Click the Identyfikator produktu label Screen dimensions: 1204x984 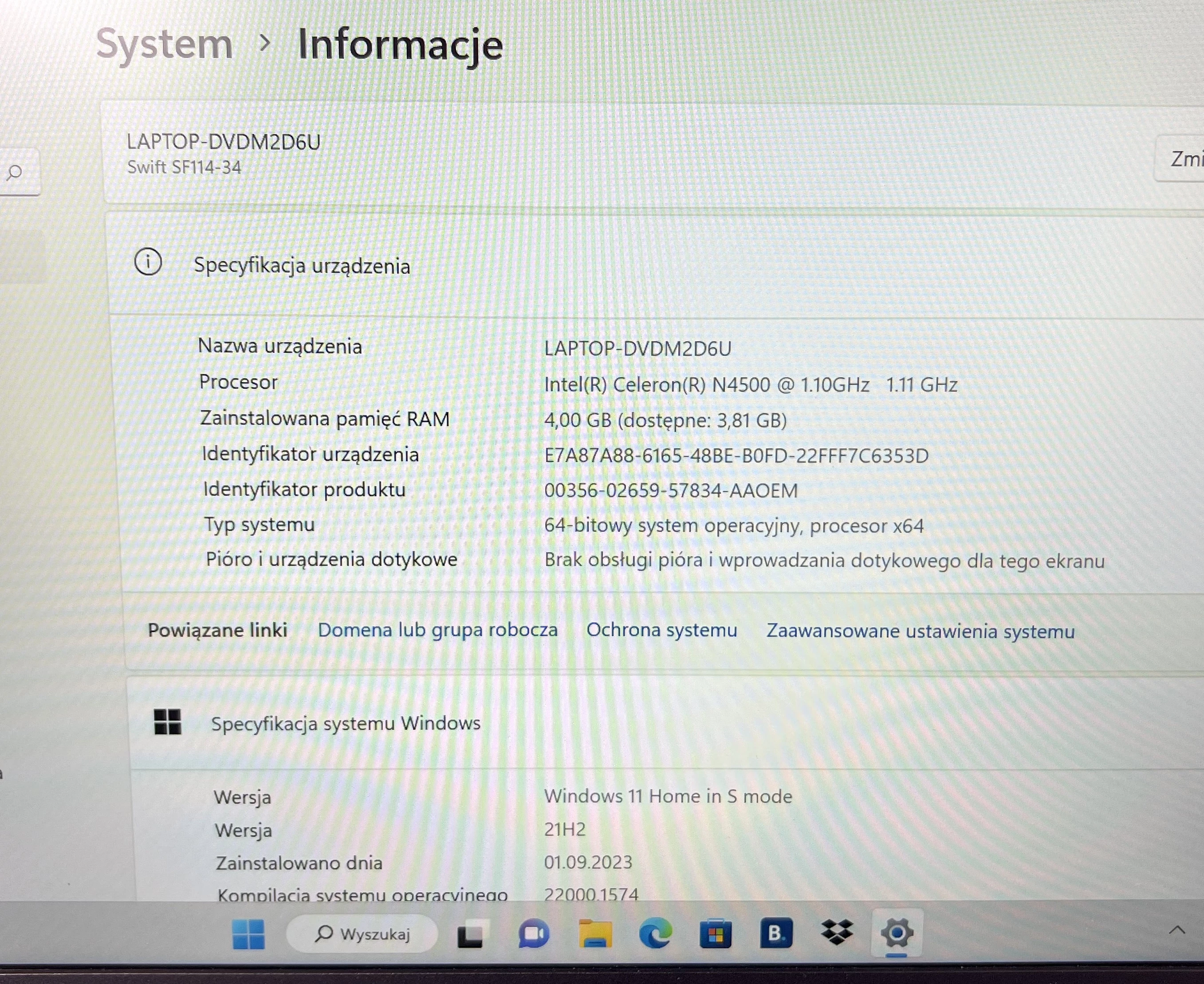(304, 489)
